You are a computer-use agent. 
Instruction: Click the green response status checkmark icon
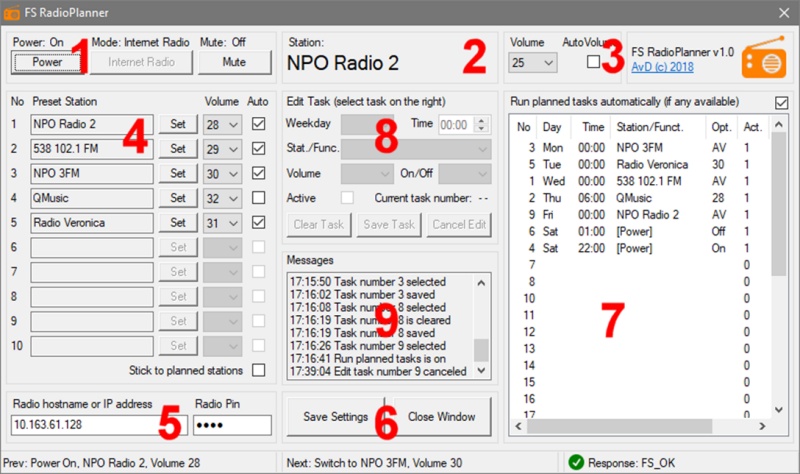pyautogui.click(x=575, y=462)
